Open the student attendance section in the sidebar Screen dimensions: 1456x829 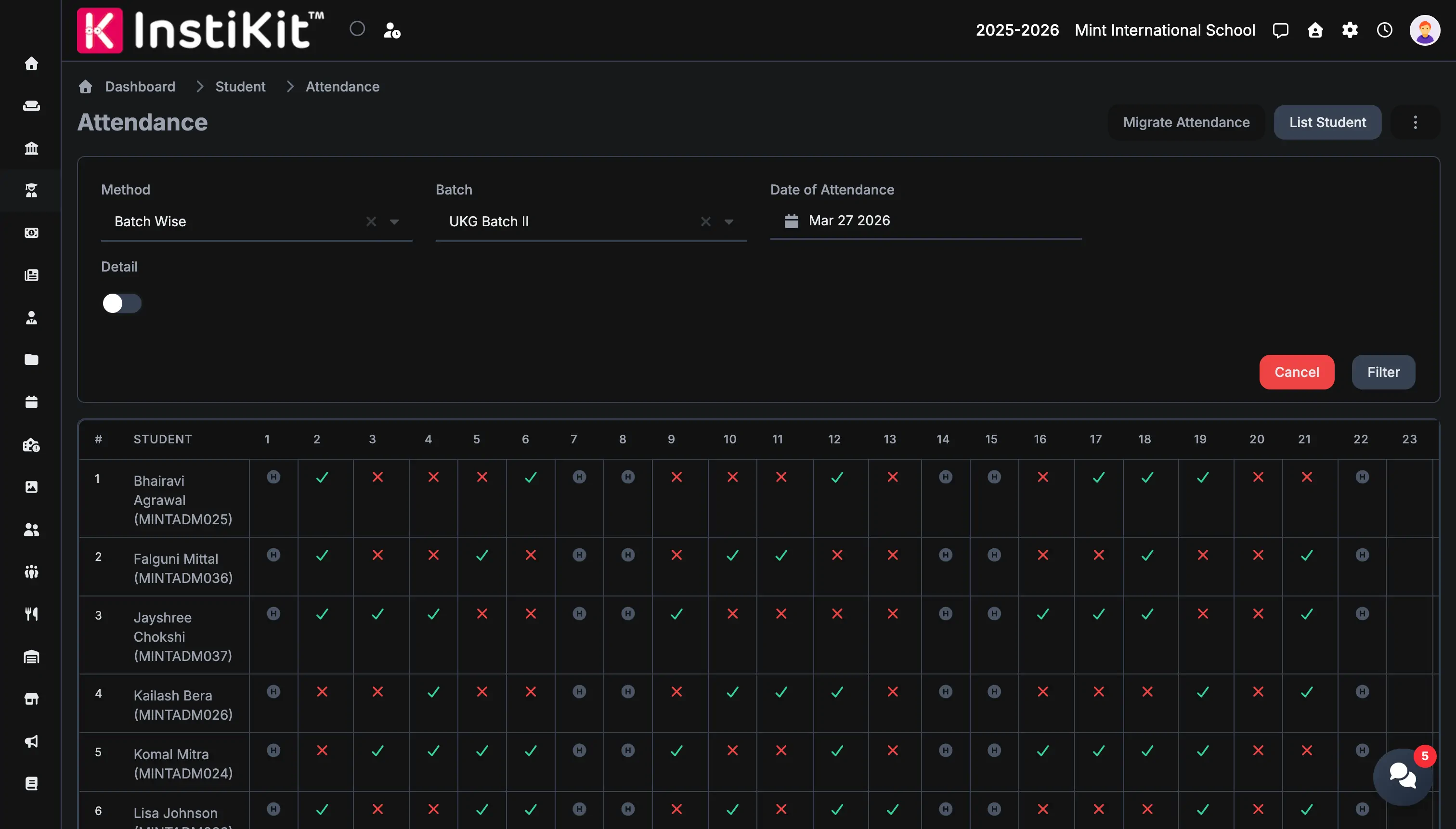pyautogui.click(x=31, y=191)
